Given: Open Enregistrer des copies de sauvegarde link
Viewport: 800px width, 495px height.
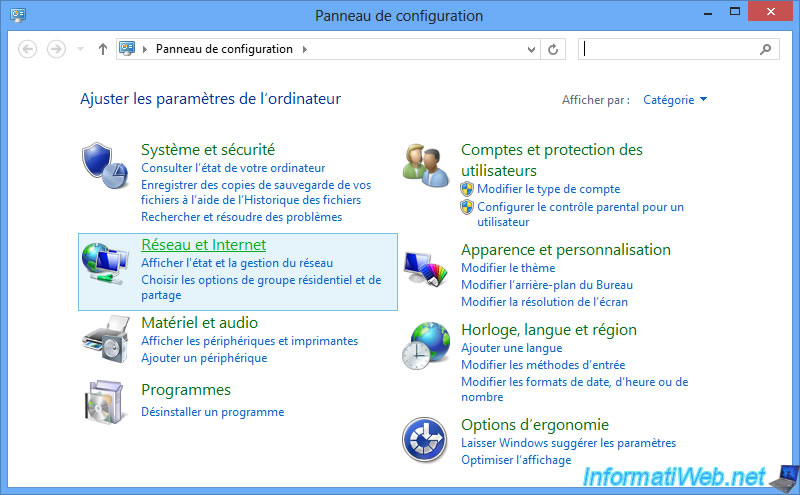Looking at the screenshot, I should [x=256, y=192].
